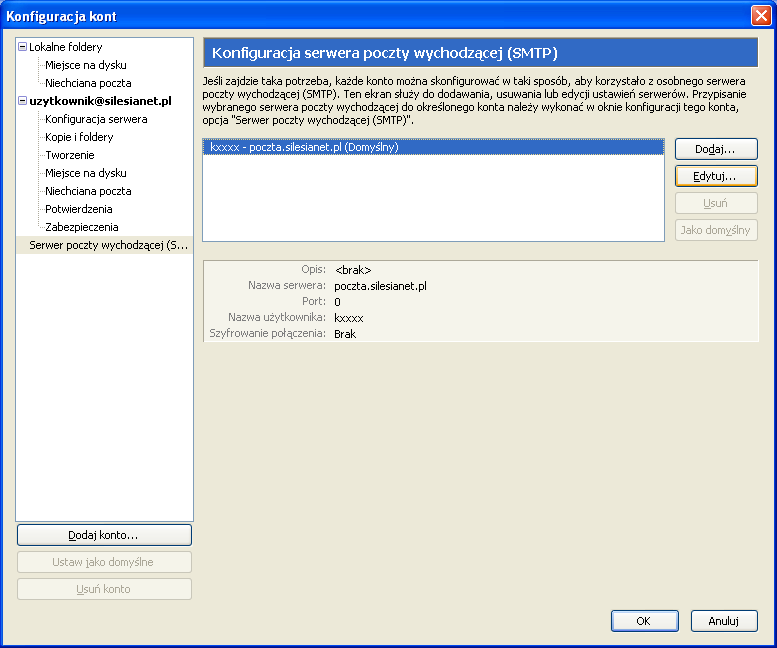Collapse the Lokalne foldery tree node
The image size is (777, 648).
tap(23, 47)
